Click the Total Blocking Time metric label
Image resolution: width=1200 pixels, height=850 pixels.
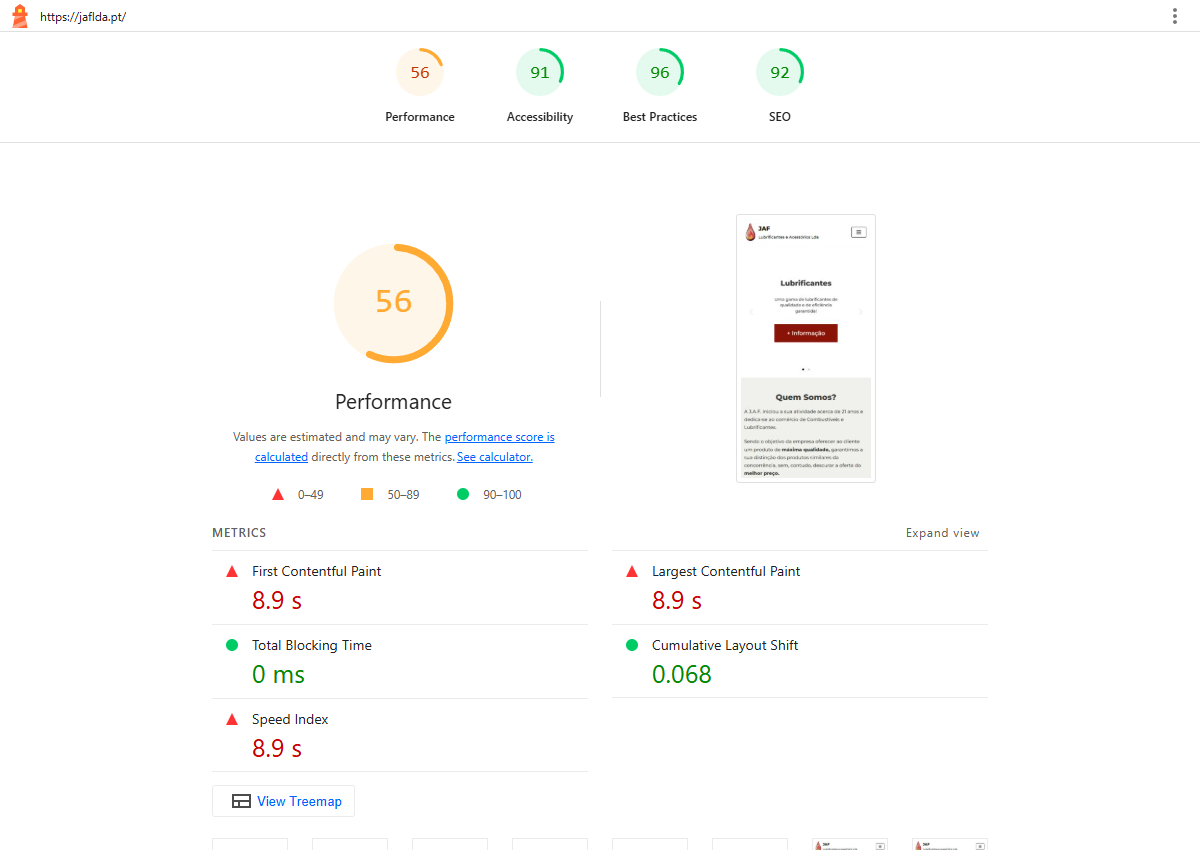312,645
